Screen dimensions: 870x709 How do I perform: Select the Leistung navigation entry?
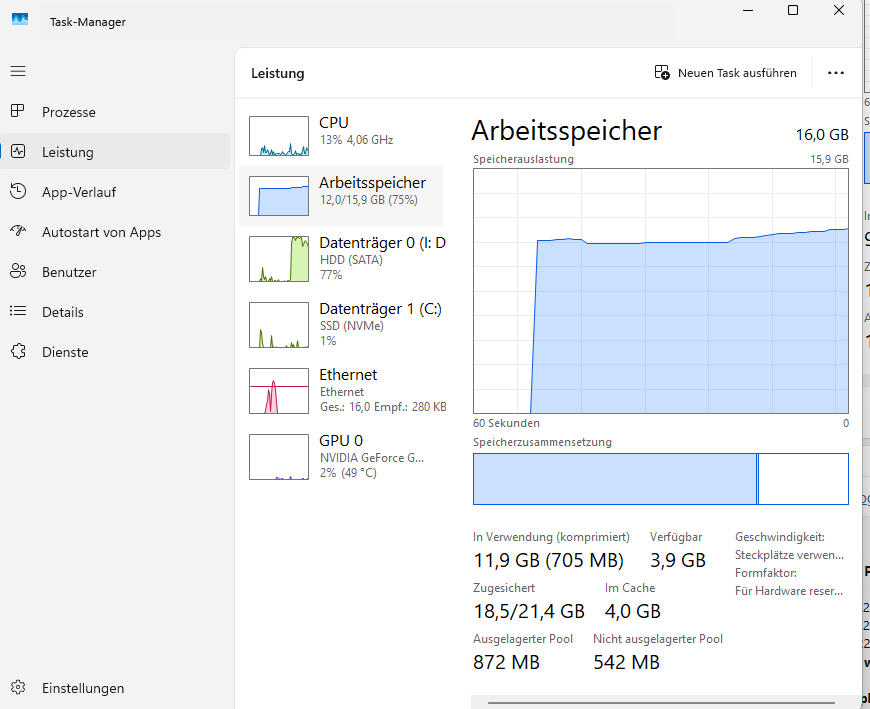pos(115,151)
